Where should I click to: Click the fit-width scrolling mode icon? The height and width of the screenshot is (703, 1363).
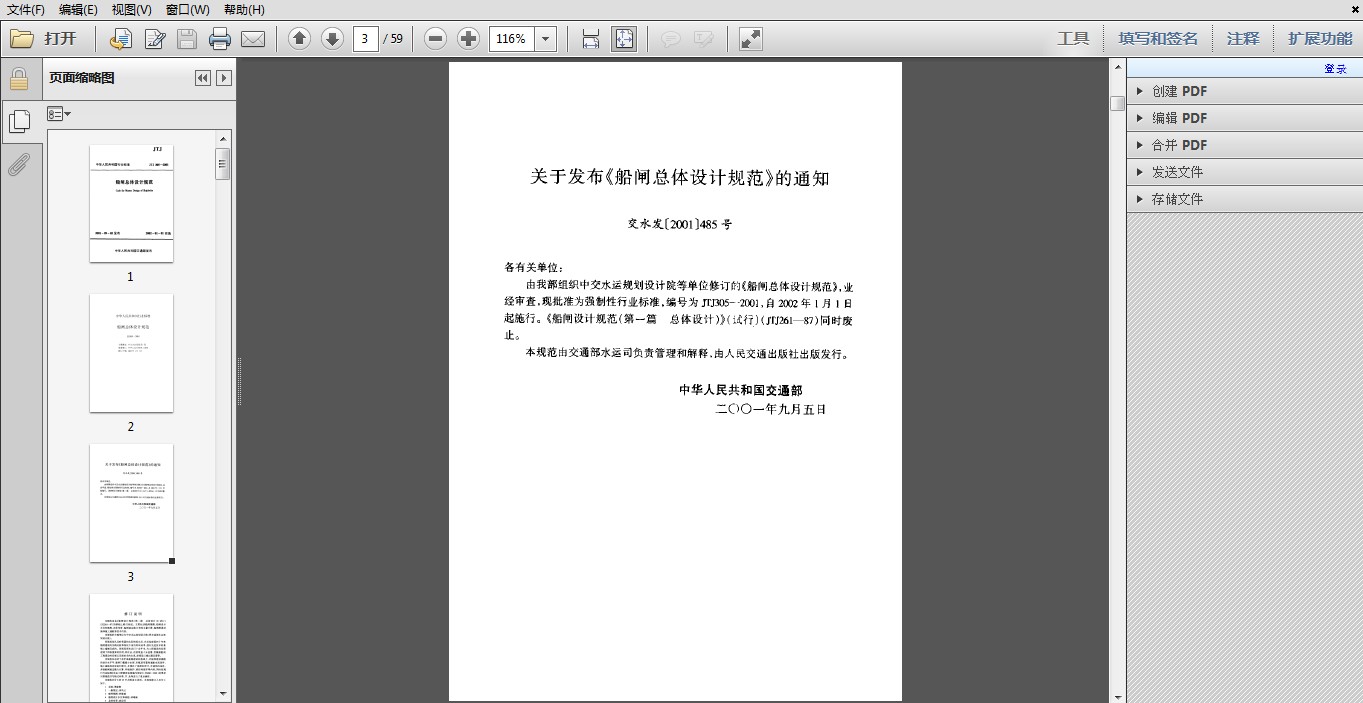point(591,39)
